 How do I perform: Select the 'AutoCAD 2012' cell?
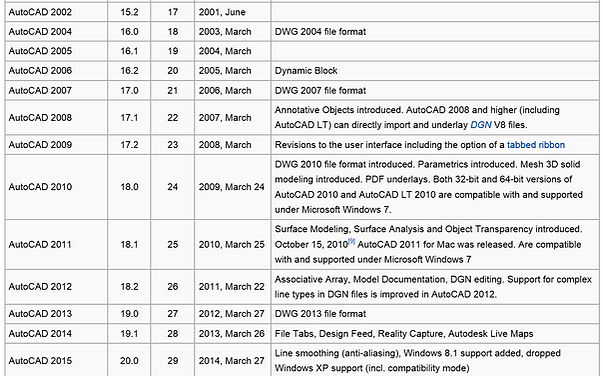point(56,287)
